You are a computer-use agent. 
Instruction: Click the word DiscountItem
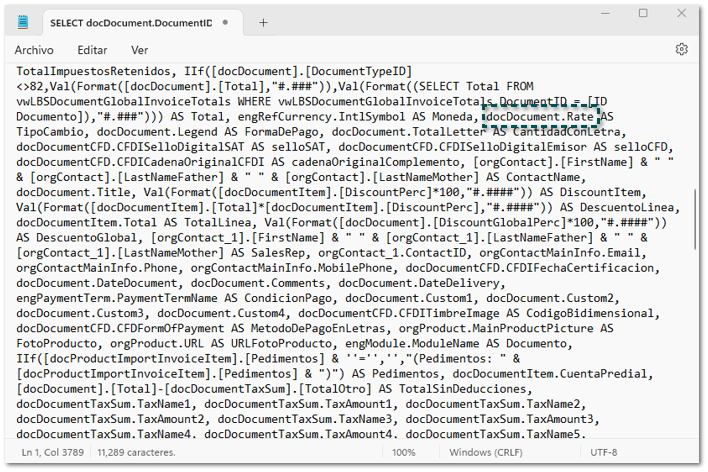pyautogui.click(x=600, y=192)
